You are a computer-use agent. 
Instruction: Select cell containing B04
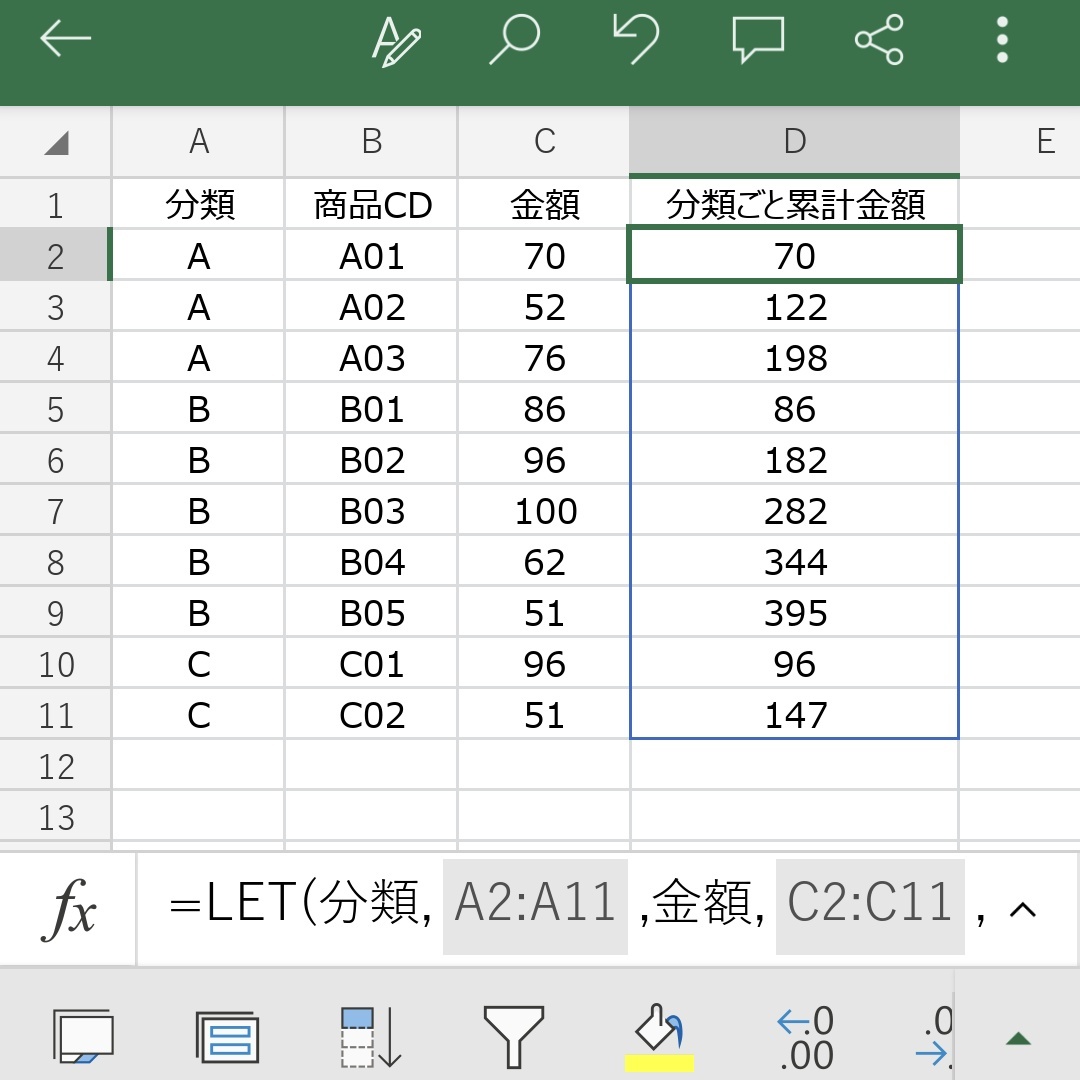(371, 562)
